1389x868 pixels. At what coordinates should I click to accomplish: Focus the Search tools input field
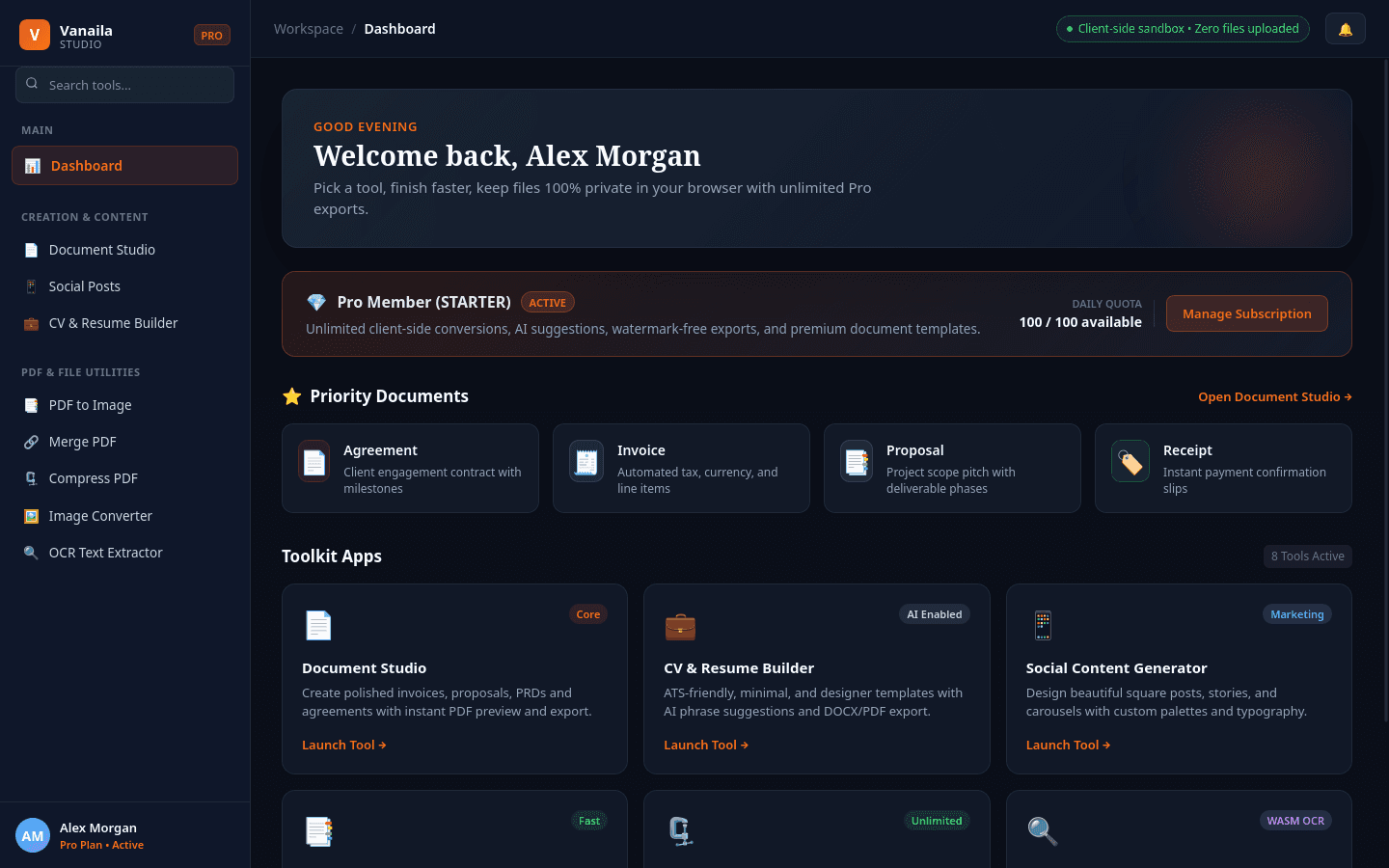[x=124, y=85]
